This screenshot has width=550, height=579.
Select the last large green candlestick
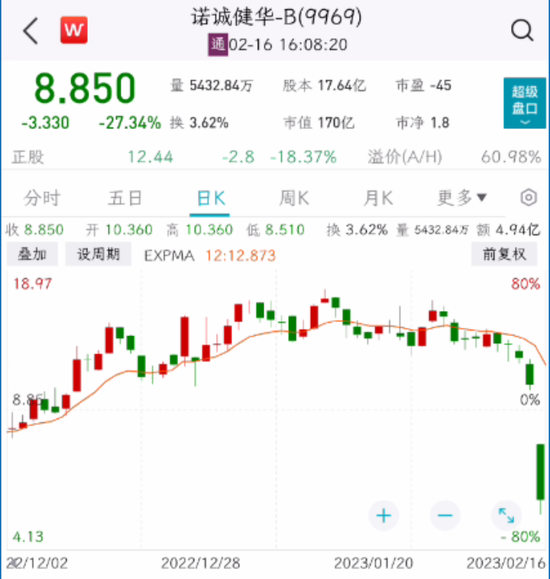coord(541,472)
